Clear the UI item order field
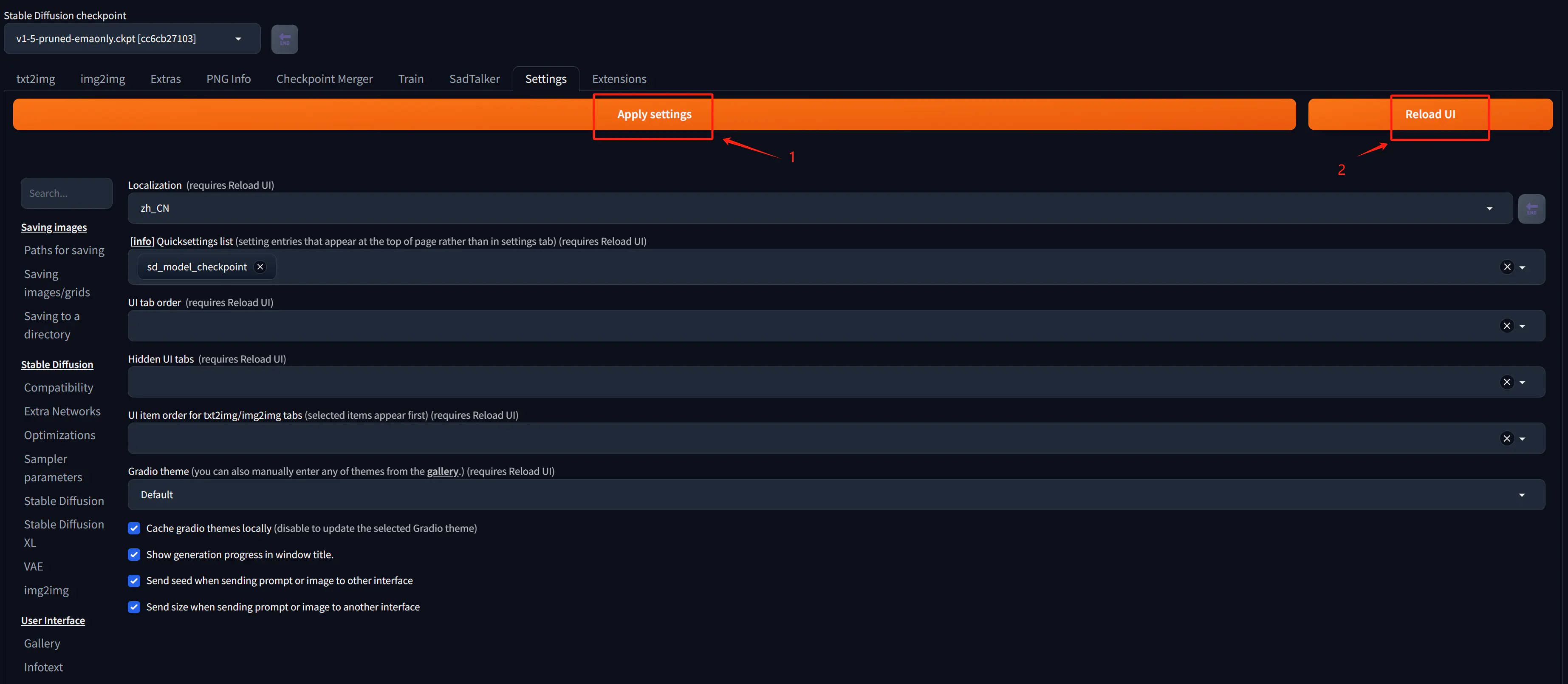The width and height of the screenshot is (1568, 684). tap(1506, 439)
